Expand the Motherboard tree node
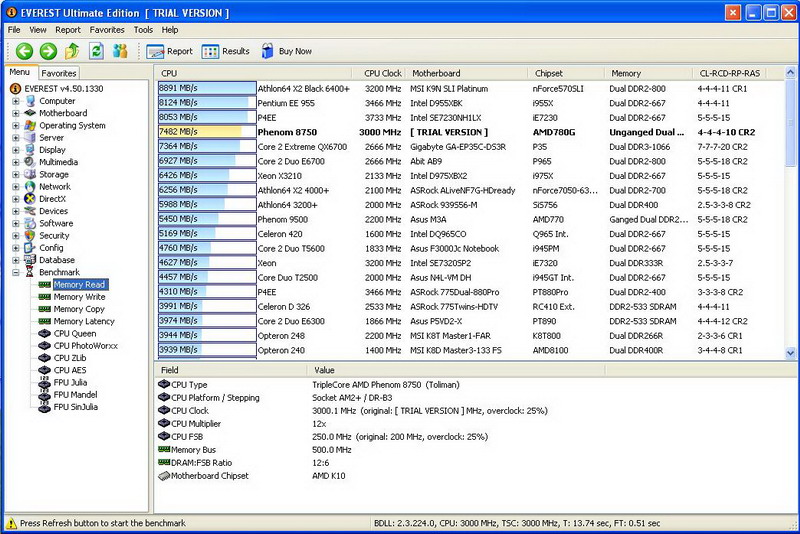The height and width of the screenshot is (534, 800). 16,113
